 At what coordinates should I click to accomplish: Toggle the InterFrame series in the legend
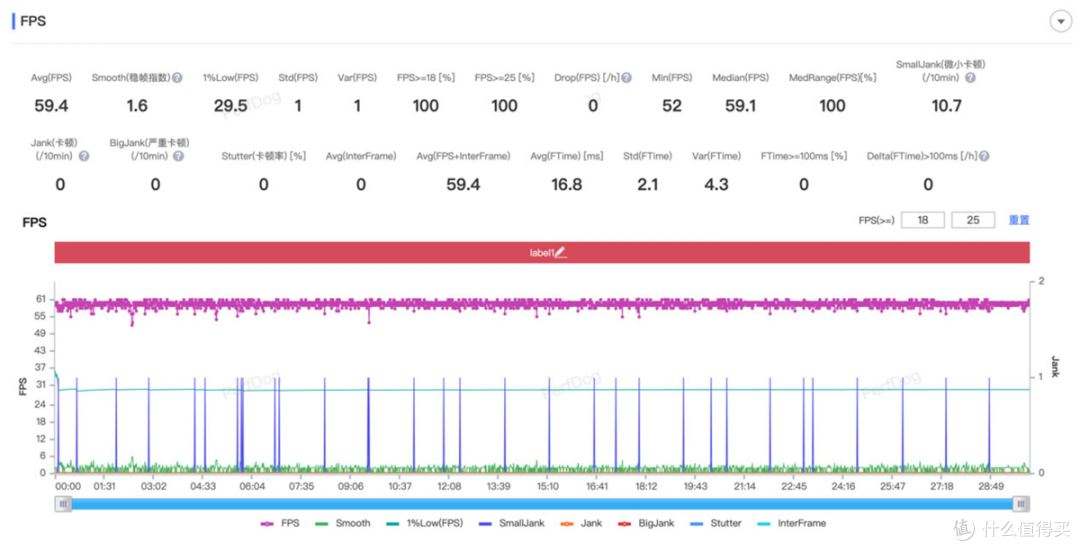tap(791, 523)
